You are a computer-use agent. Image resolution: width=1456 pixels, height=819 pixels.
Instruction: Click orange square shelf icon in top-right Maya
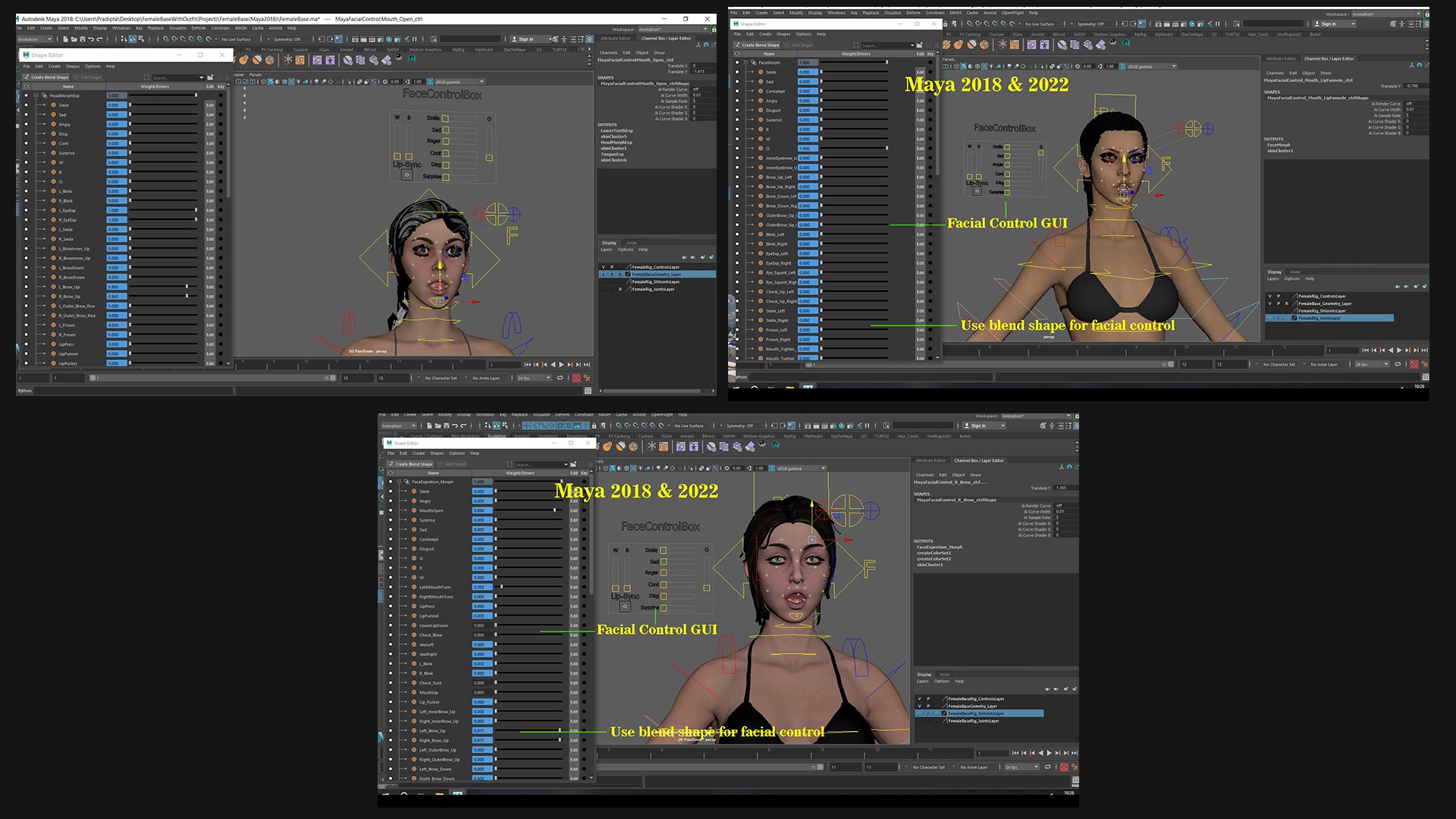coord(1015,45)
